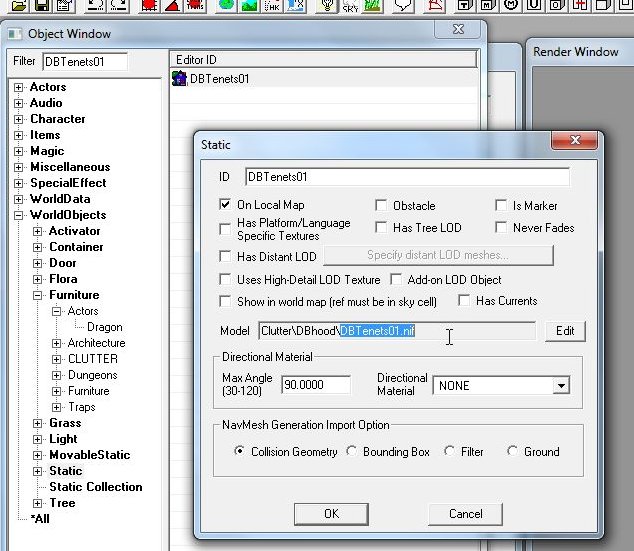The height and width of the screenshot is (551, 634).
Task: Enable the Obstacle checkbox
Action: point(381,205)
